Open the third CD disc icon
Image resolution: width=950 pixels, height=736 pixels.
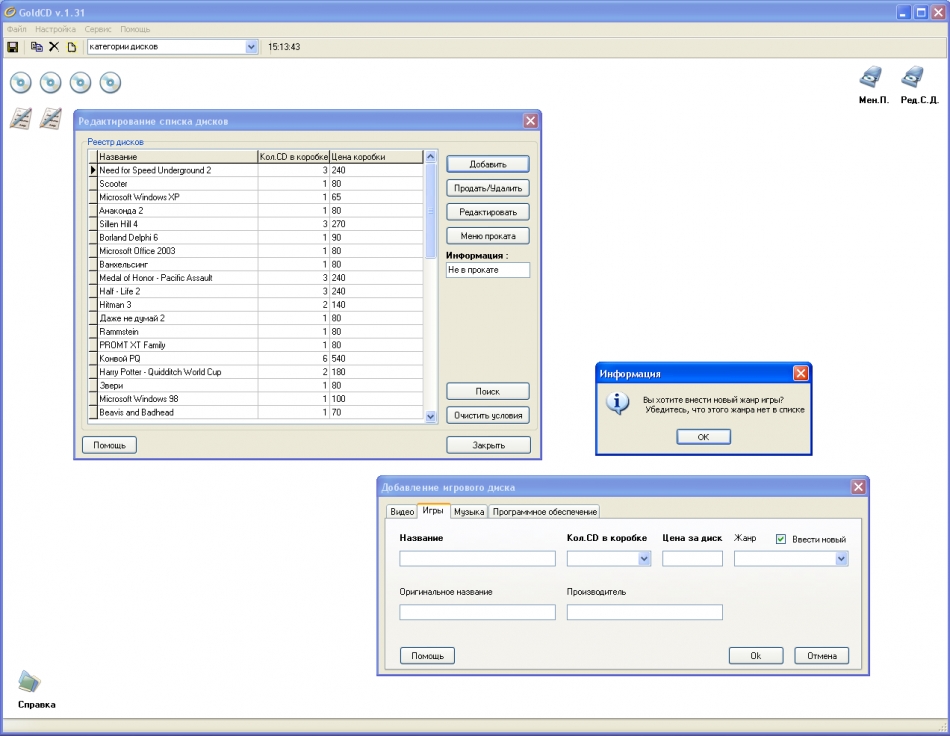(x=80, y=82)
